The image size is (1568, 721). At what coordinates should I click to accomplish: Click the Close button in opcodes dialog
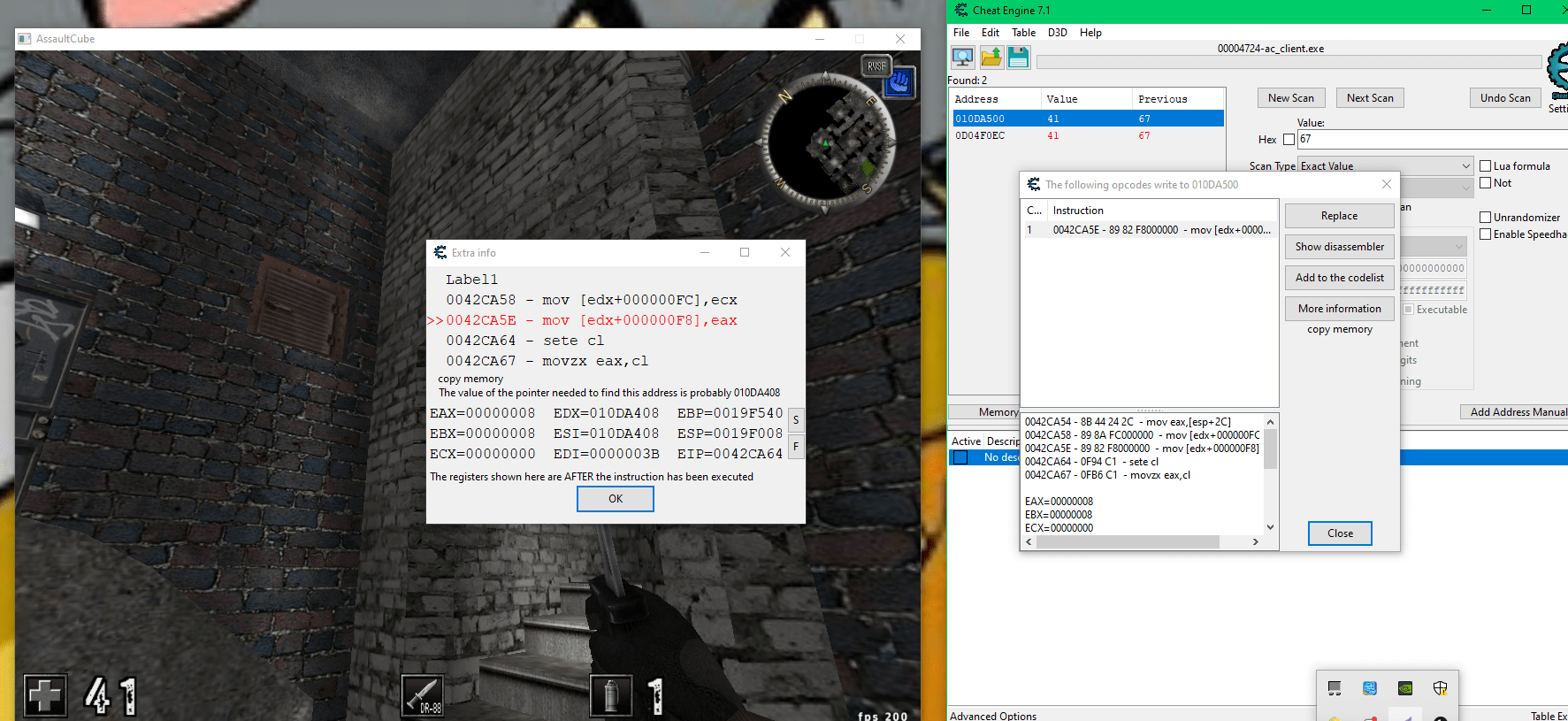1340,533
